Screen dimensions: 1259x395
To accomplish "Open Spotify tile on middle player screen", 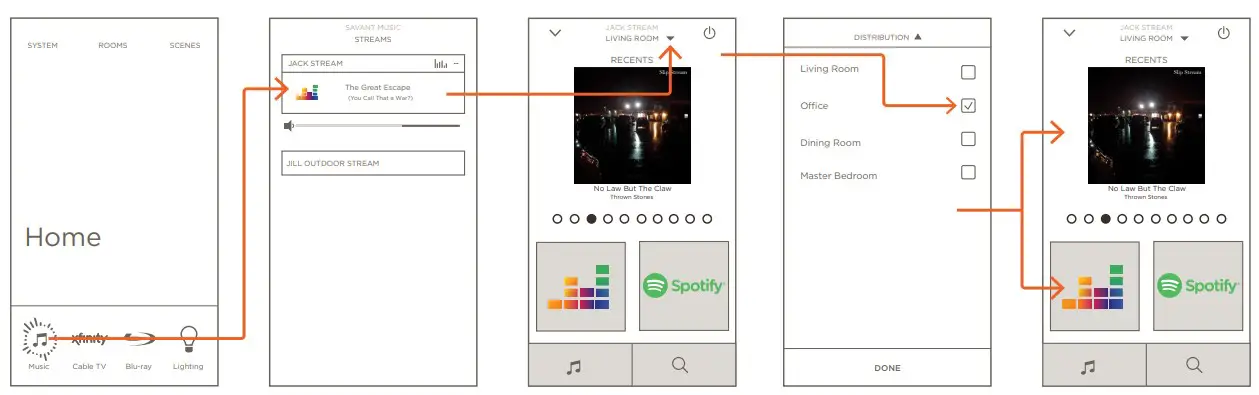I will [684, 286].
